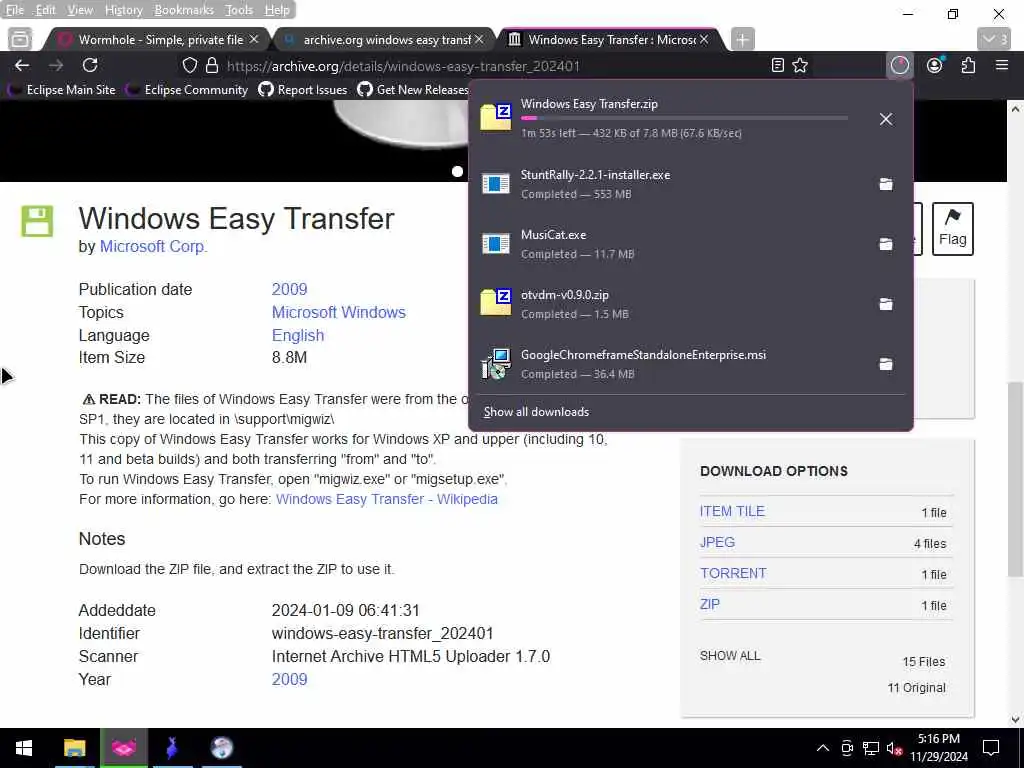This screenshot has height=768, width=1024.
Task: Click SHOW ALL download options
Action: 730,655
